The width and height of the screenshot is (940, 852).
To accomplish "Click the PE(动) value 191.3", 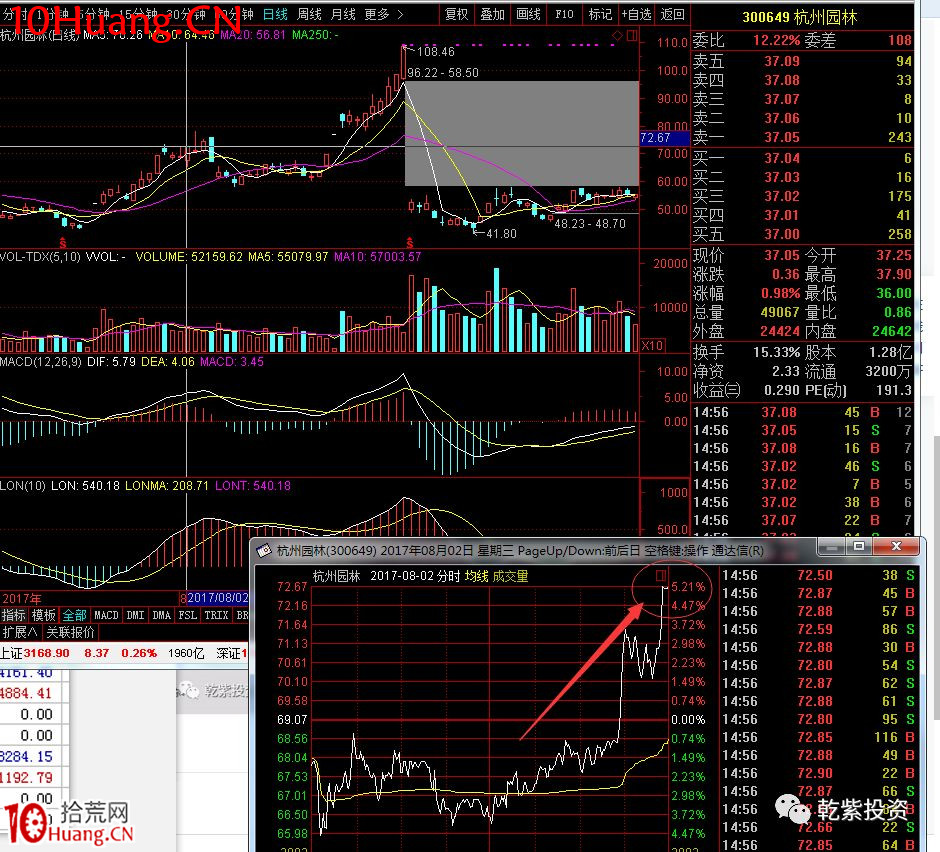I will pyautogui.click(x=894, y=390).
